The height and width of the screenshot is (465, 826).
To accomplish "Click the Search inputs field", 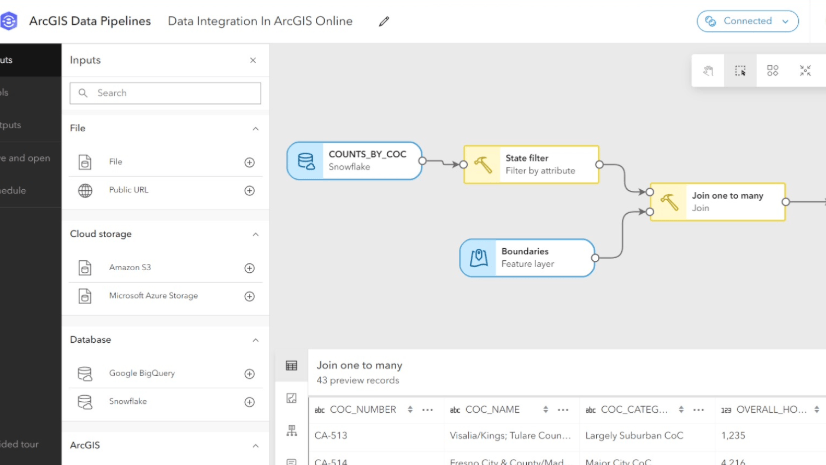I will [165, 93].
